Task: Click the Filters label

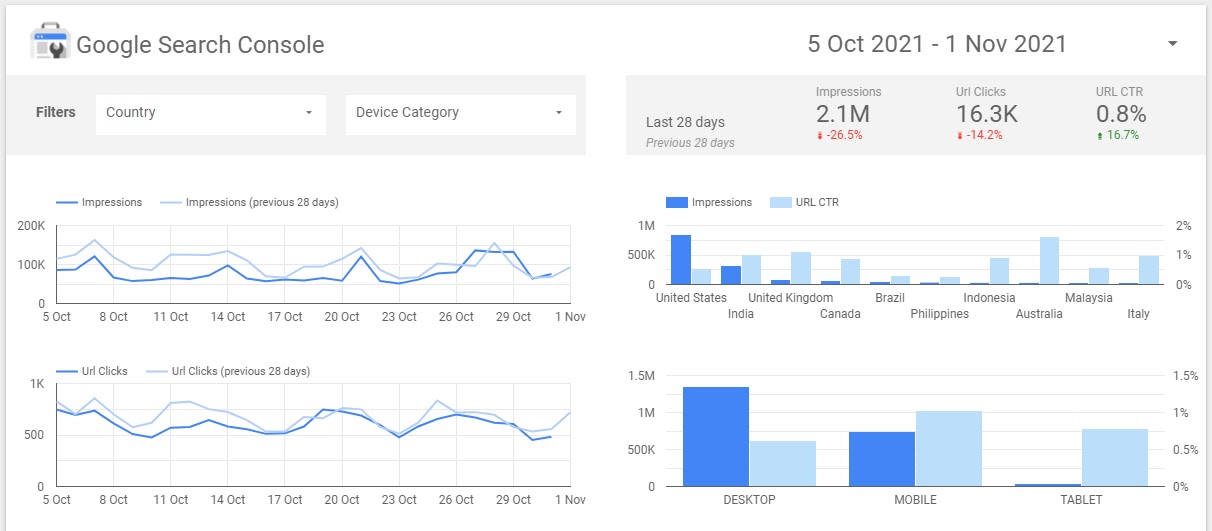Action: [x=55, y=112]
